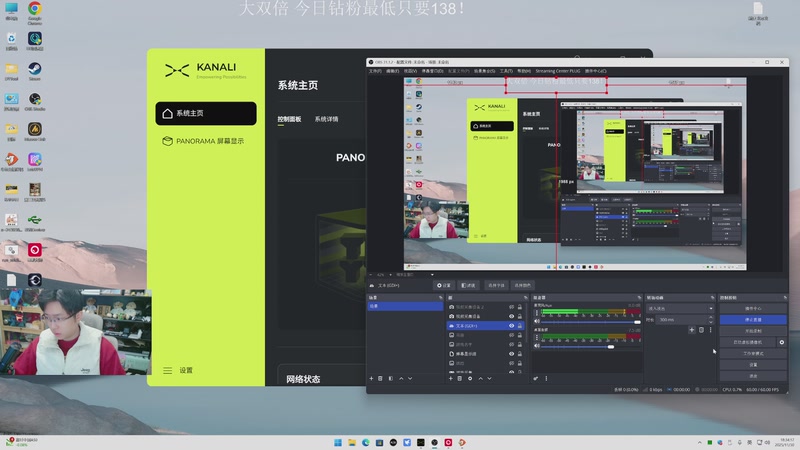
Task: Add a new source with plus icon
Action: coord(451,379)
